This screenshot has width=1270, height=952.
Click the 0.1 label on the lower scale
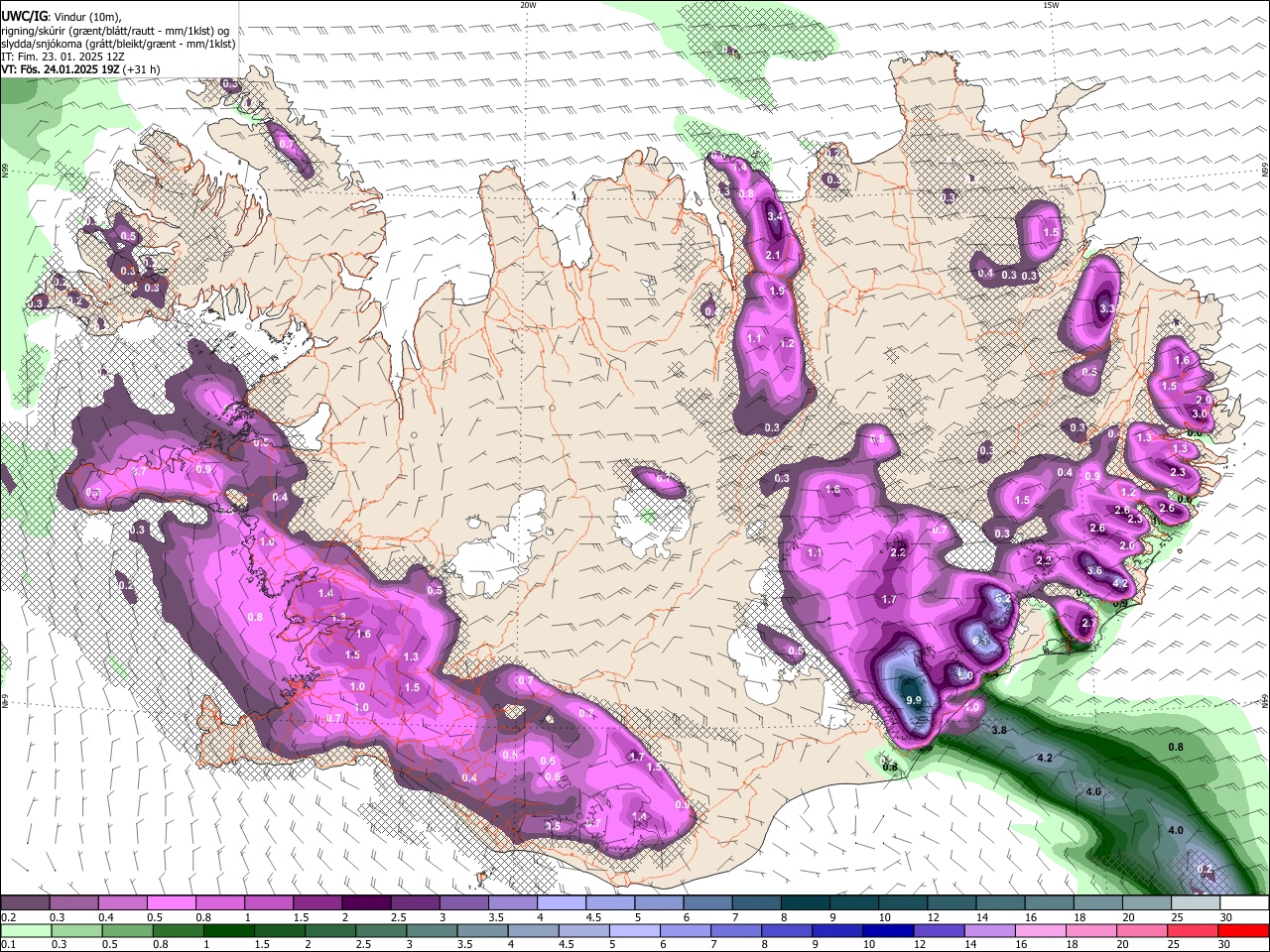point(7,943)
